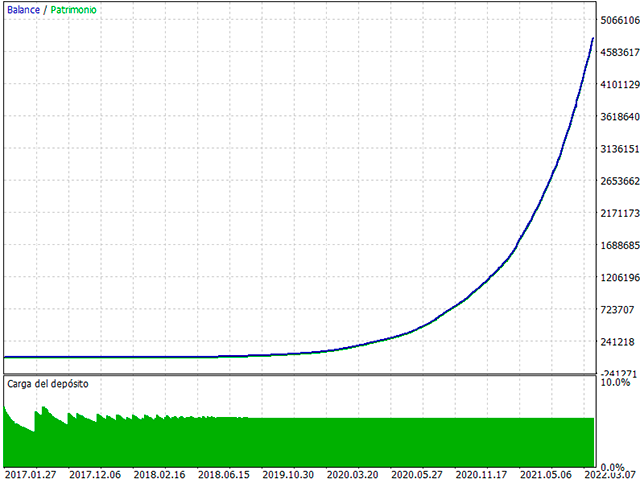Click the Carga del depósito label

tap(48, 384)
